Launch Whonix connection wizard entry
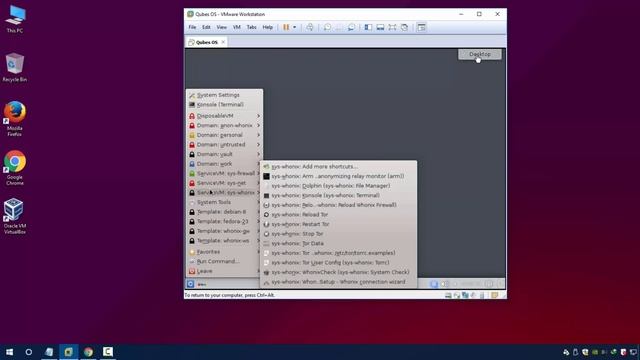Viewport: 640px width, 360px height. (x=338, y=282)
